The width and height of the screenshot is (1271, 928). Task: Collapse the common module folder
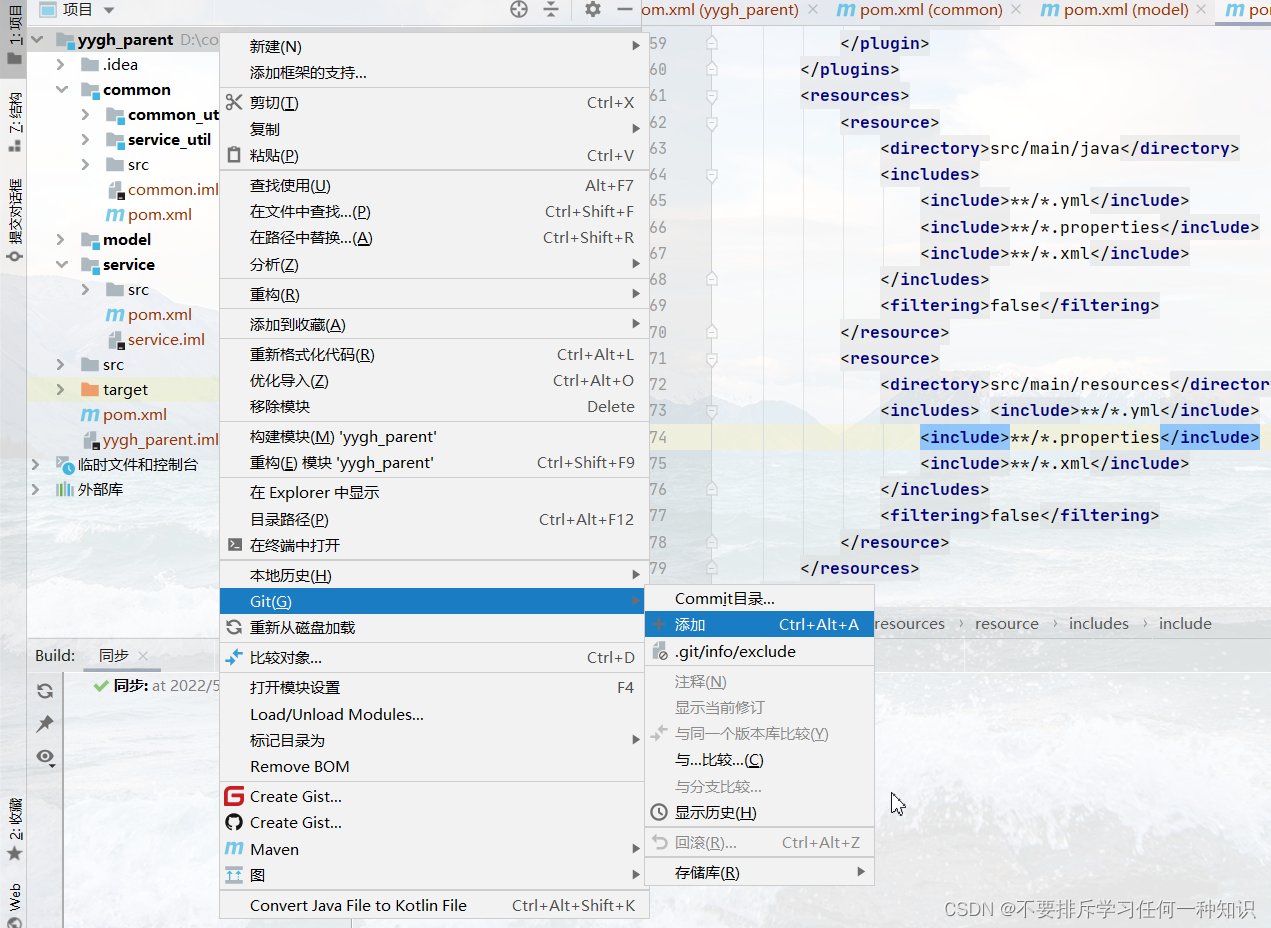tap(61, 90)
